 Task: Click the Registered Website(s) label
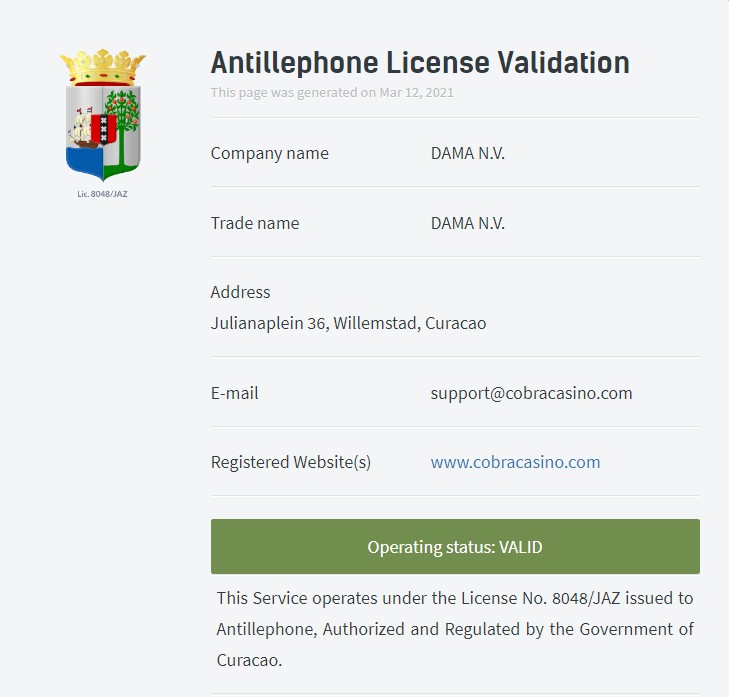pyautogui.click(x=291, y=462)
